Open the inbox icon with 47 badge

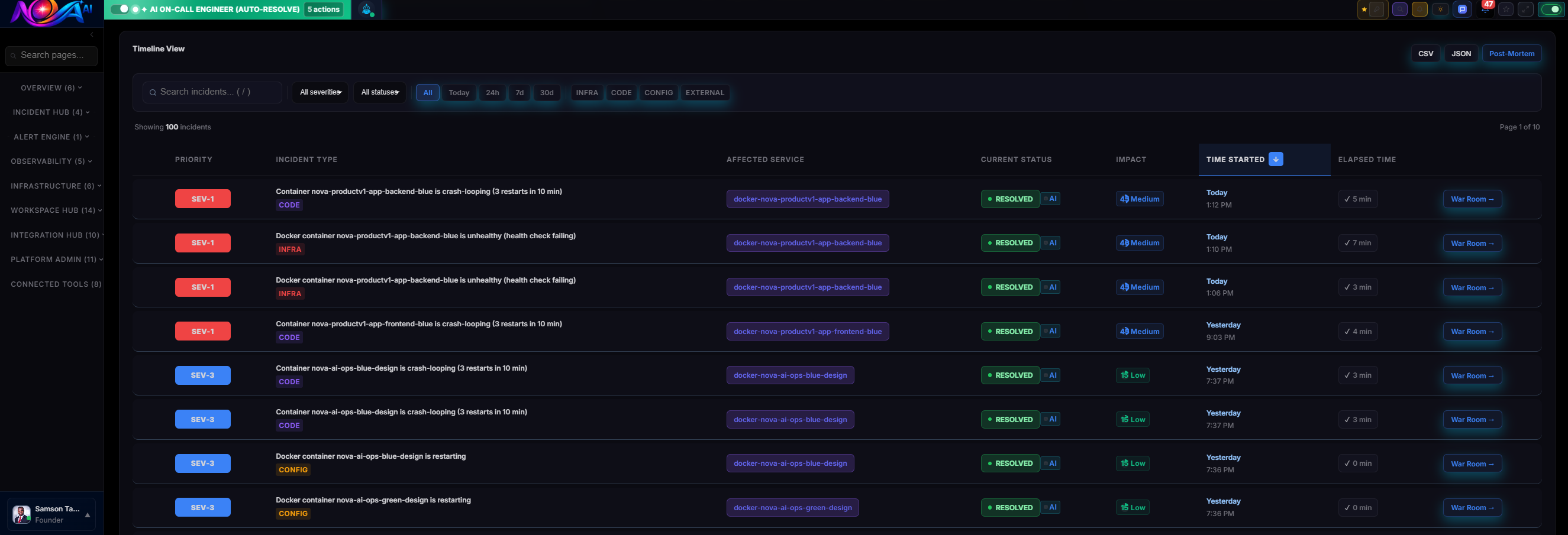1485,9
